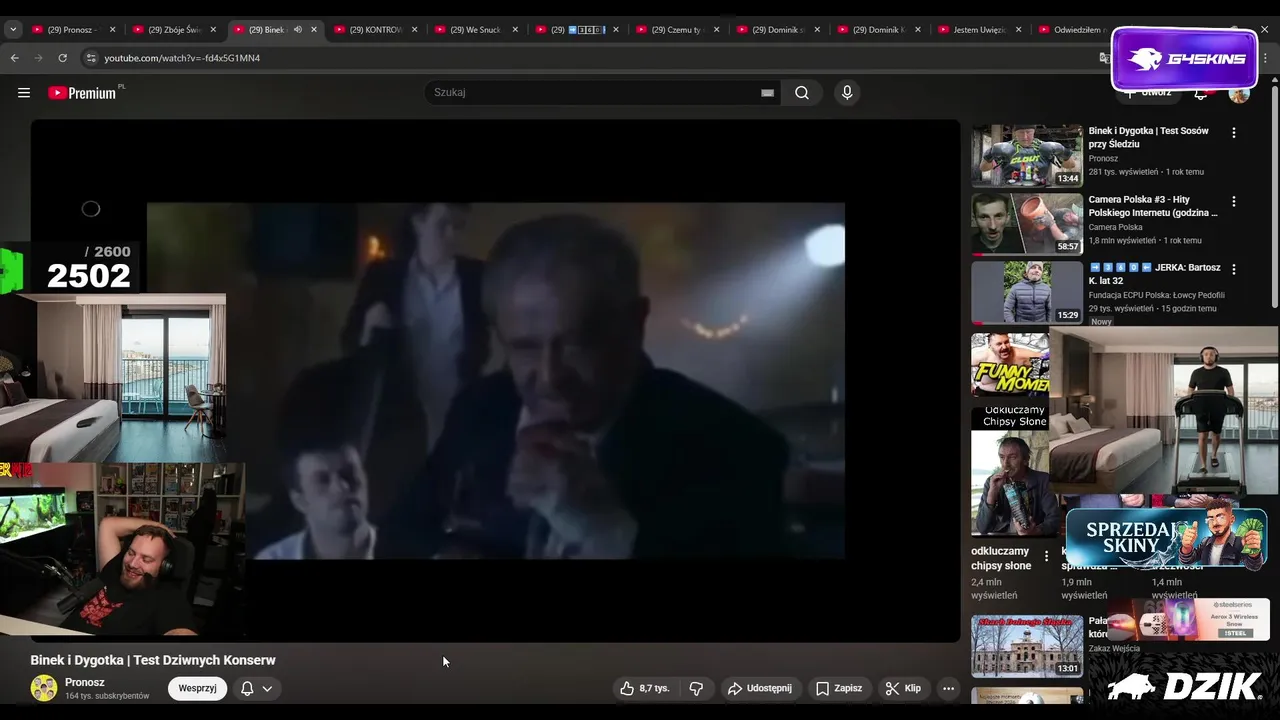Viewport: 1280px width, 720px height.
Task: Open the Pronosz channel name link
Action: (85, 682)
